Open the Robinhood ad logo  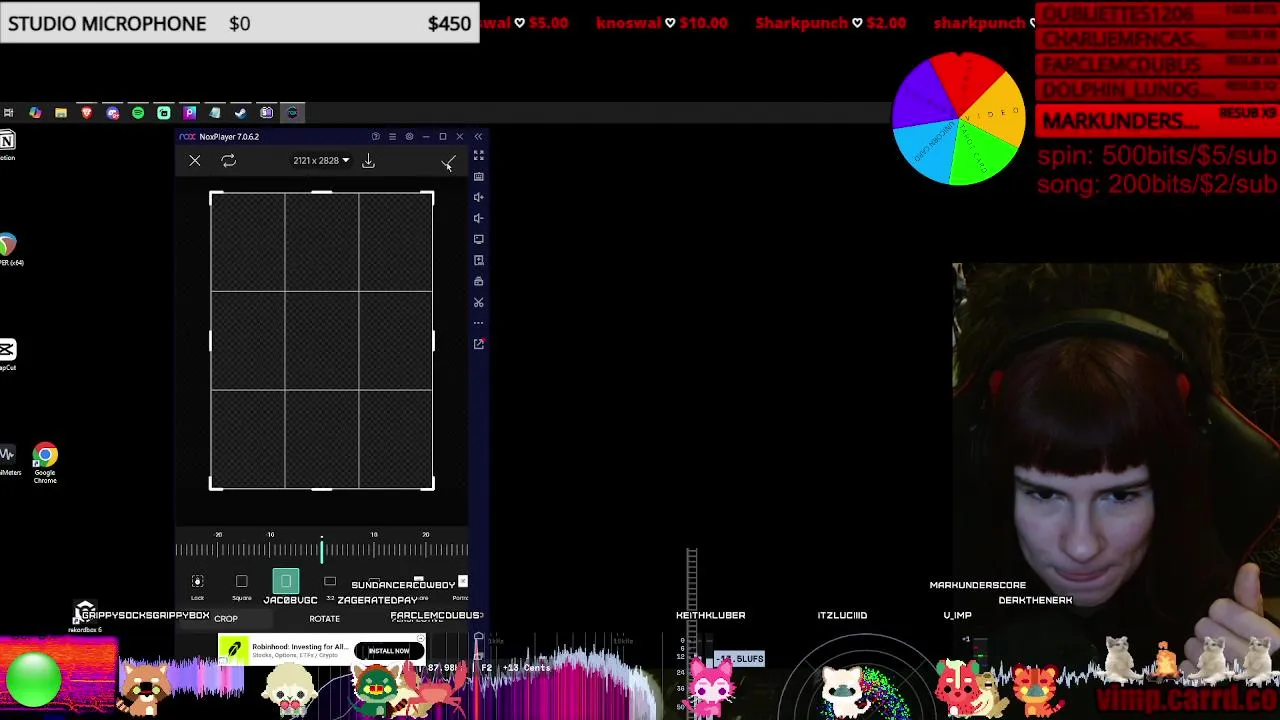pos(233,650)
